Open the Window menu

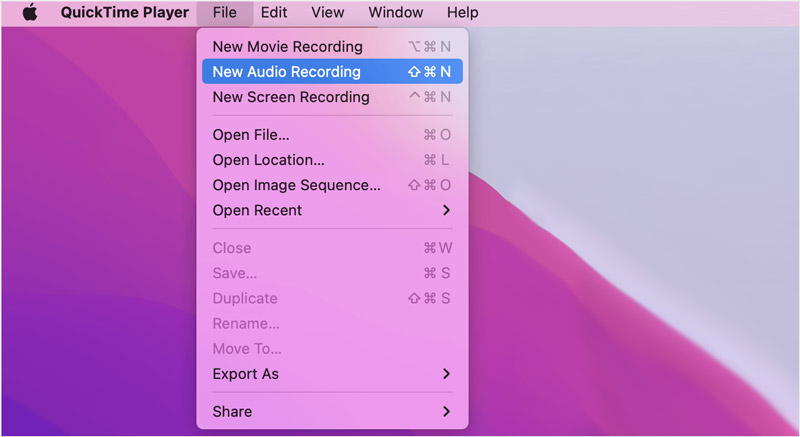[395, 12]
